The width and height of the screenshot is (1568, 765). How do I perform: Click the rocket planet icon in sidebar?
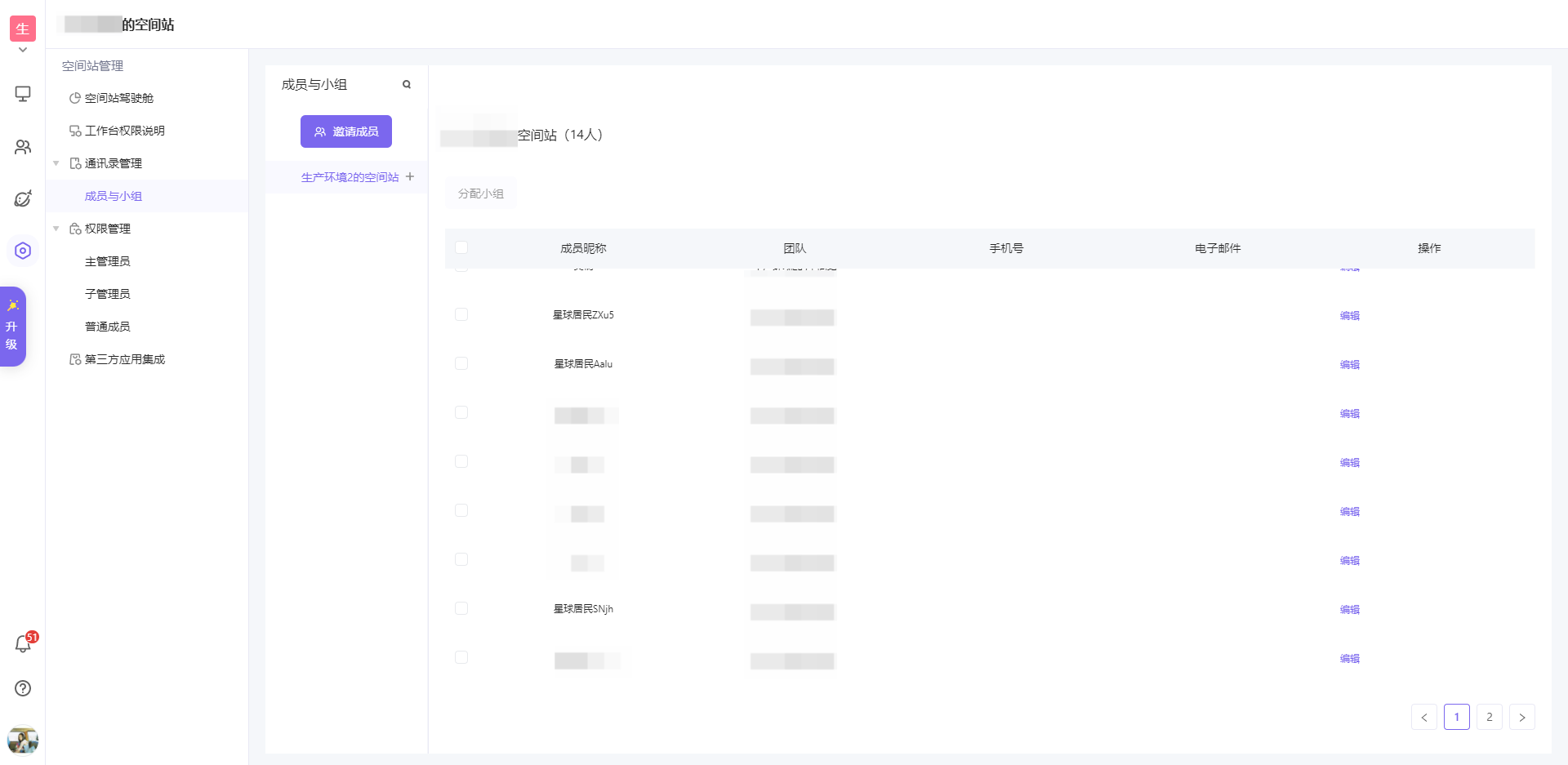(x=23, y=198)
